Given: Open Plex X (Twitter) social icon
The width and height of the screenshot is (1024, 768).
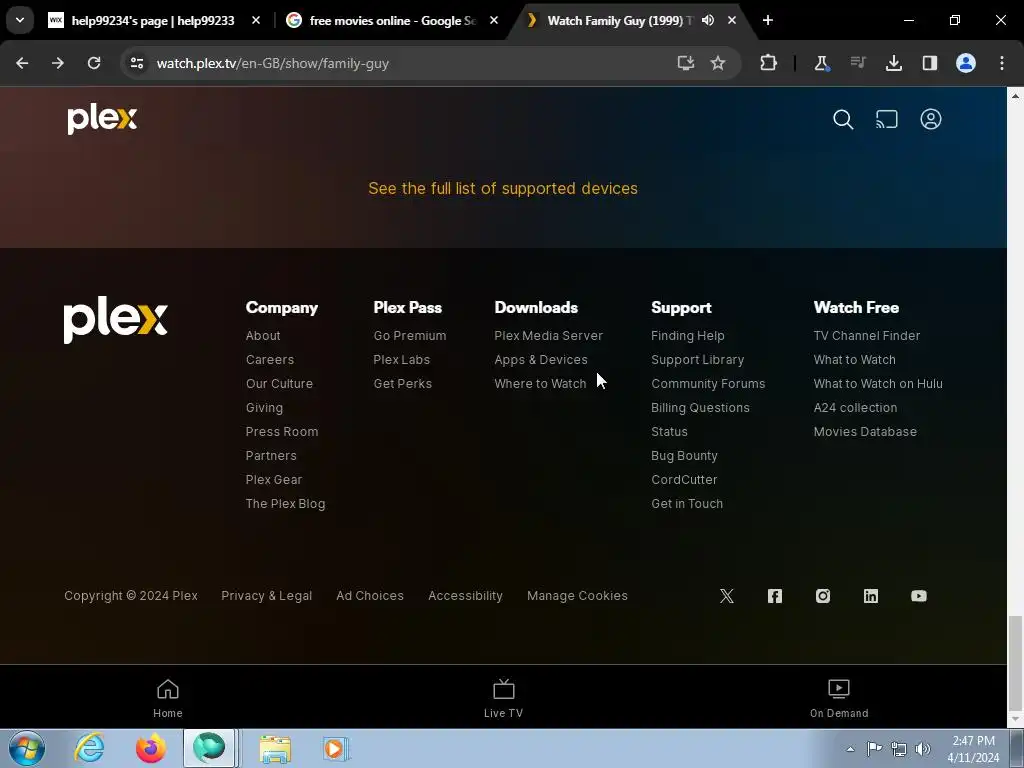Looking at the screenshot, I should pyautogui.click(x=727, y=596).
